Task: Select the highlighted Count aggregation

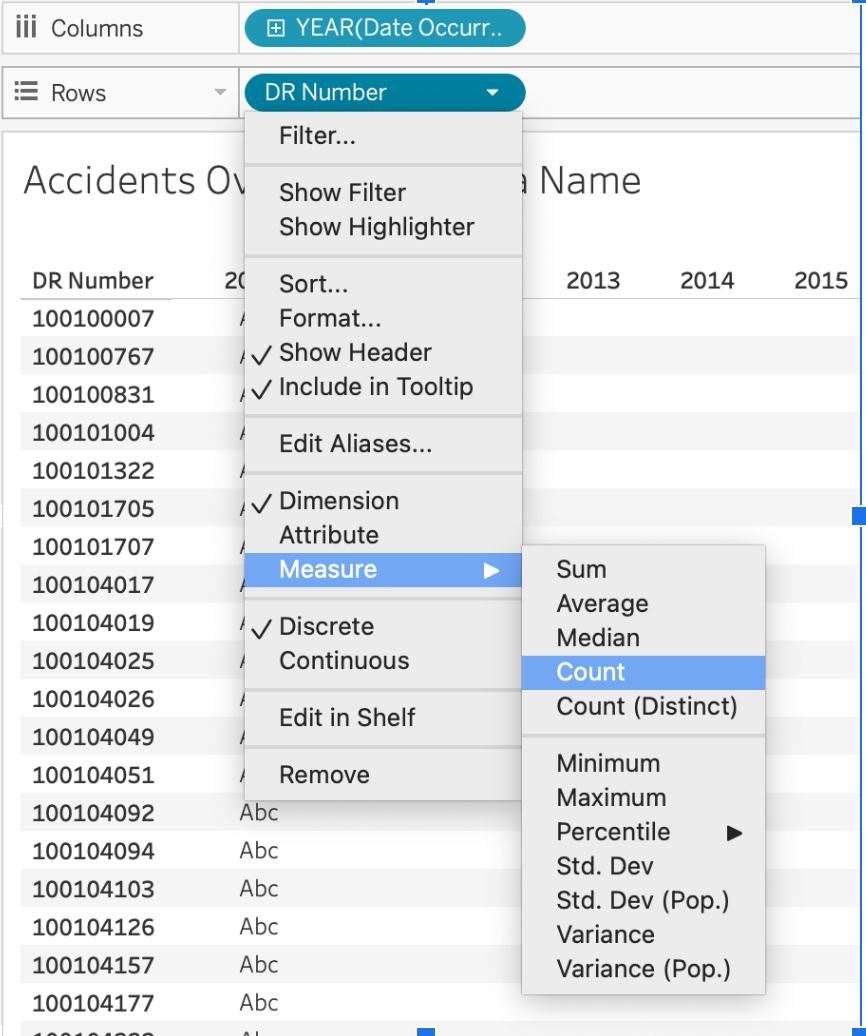Action: (x=643, y=673)
